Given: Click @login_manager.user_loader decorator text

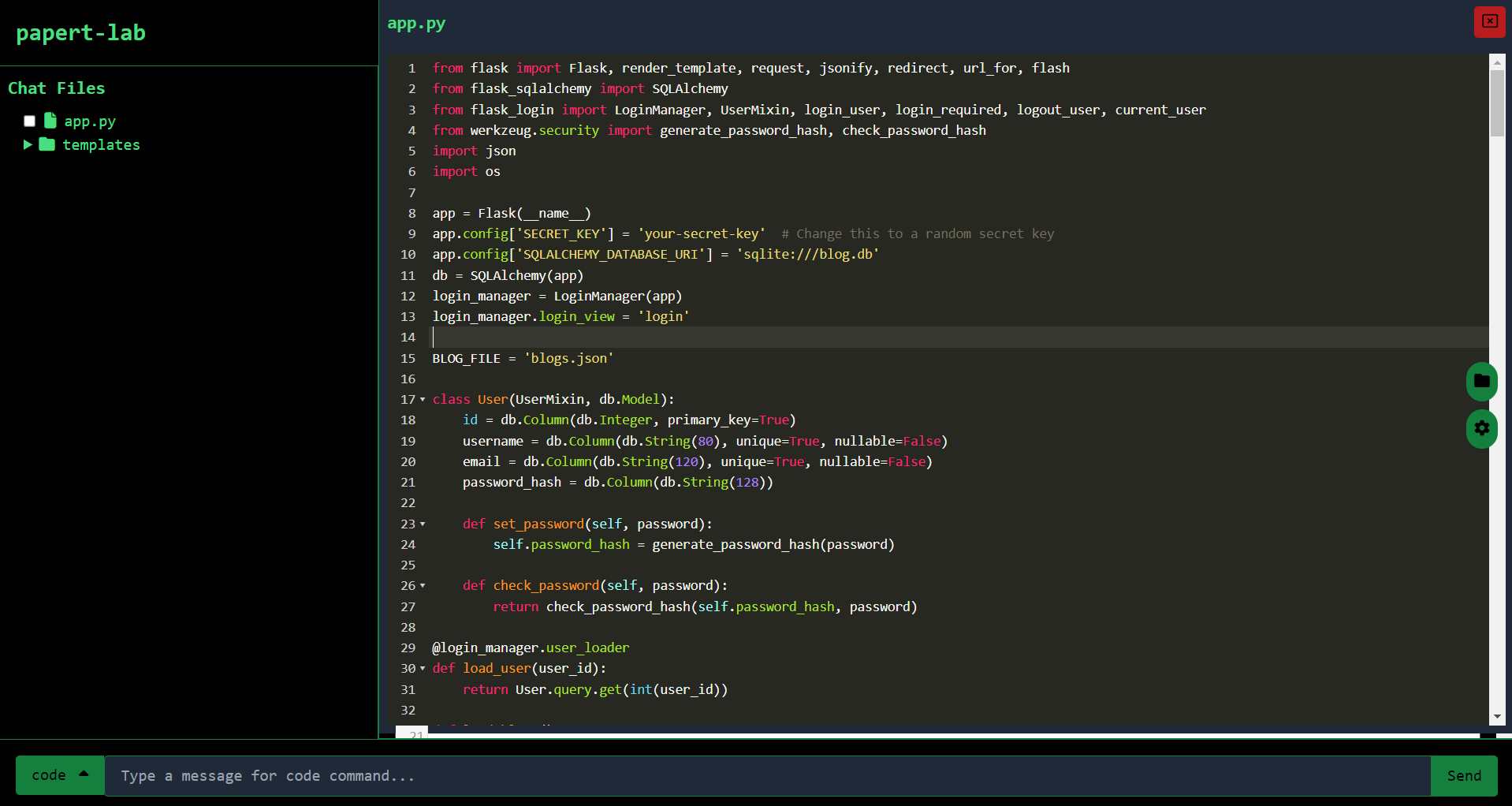Looking at the screenshot, I should coord(531,647).
